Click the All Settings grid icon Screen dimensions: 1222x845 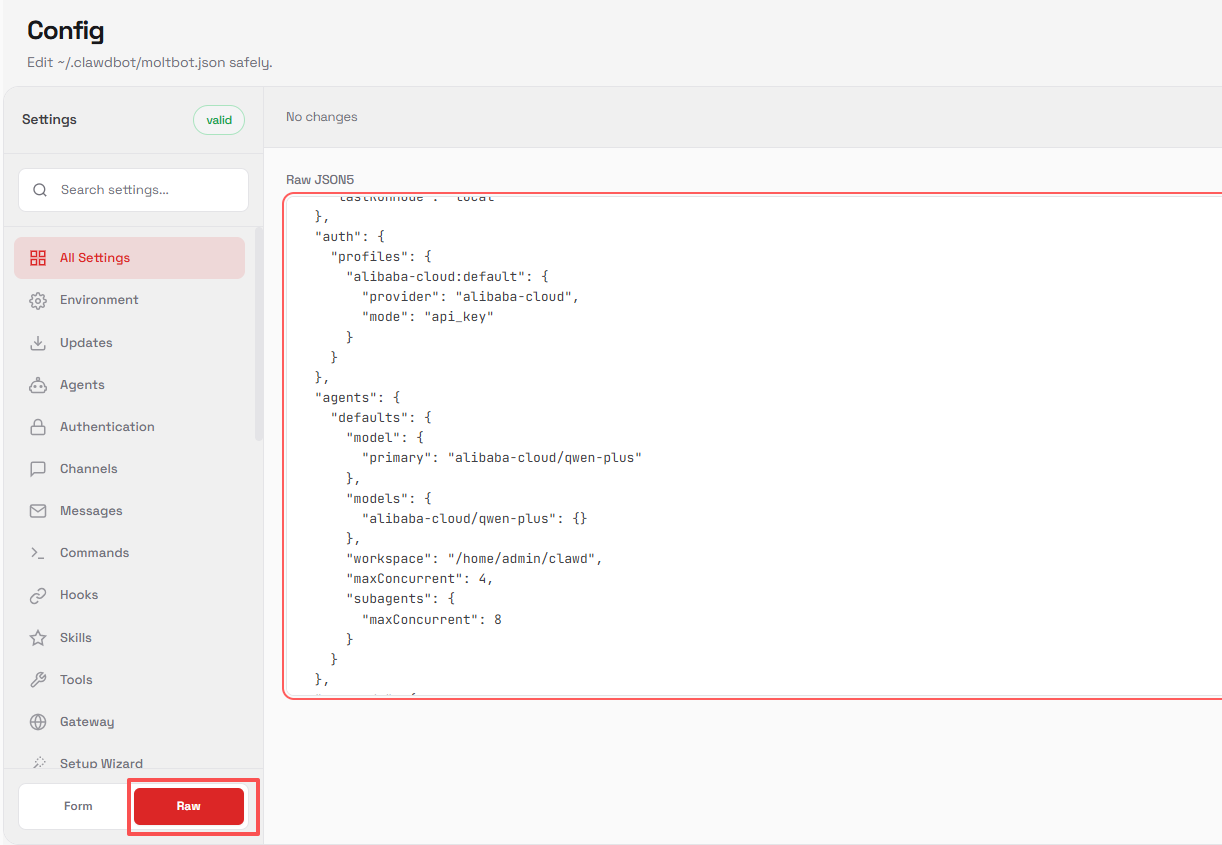click(x=38, y=258)
